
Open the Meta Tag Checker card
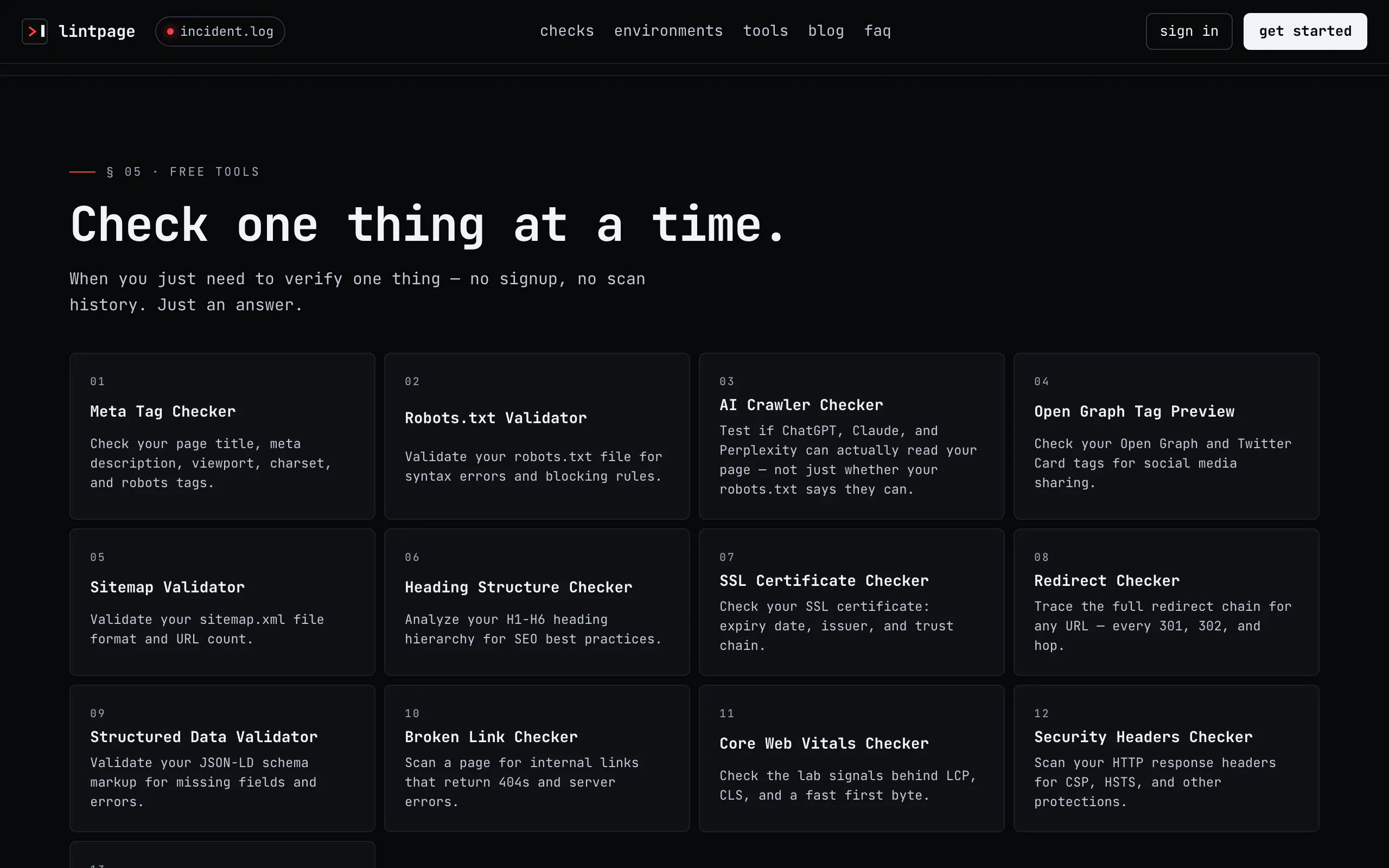(222, 436)
